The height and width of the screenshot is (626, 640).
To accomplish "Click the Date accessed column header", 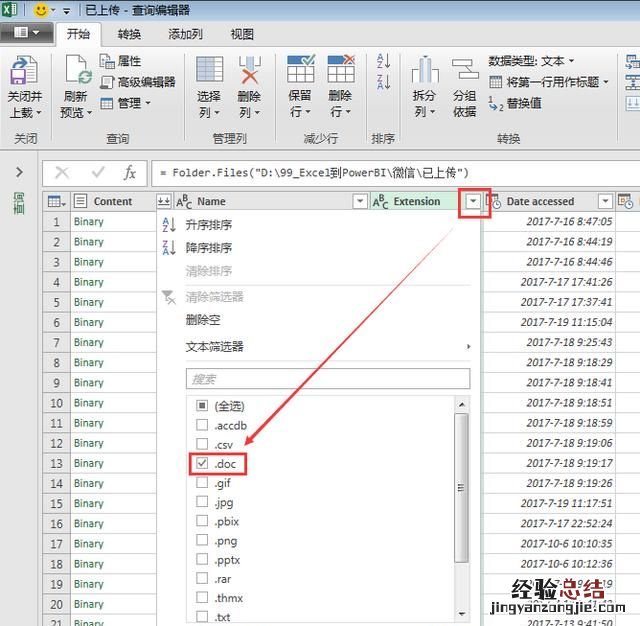I will coord(540,201).
